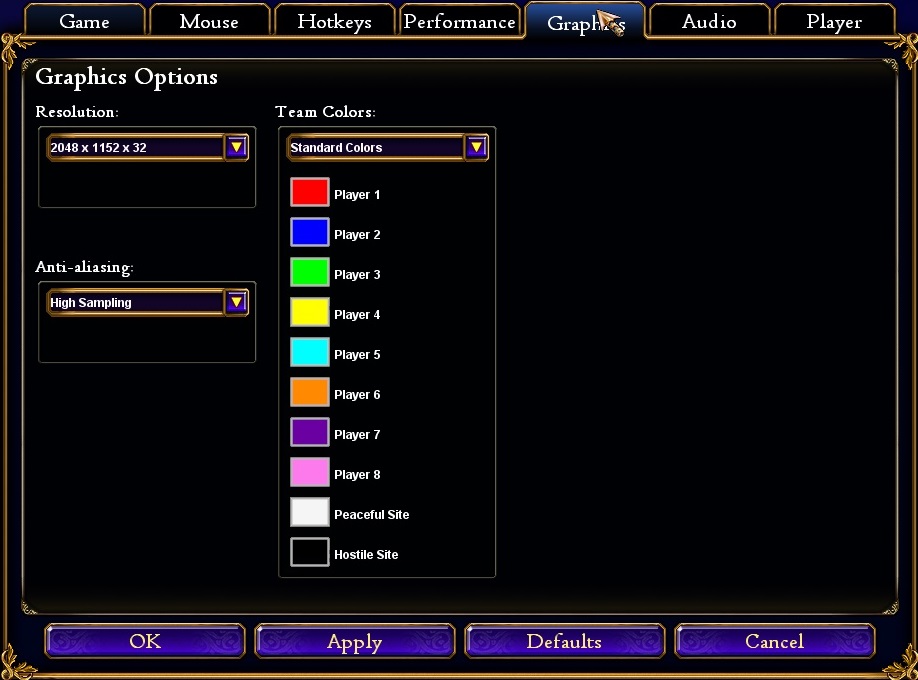This screenshot has height=680, width=918.
Task: Open the Hotkeys tab
Action: point(334,21)
